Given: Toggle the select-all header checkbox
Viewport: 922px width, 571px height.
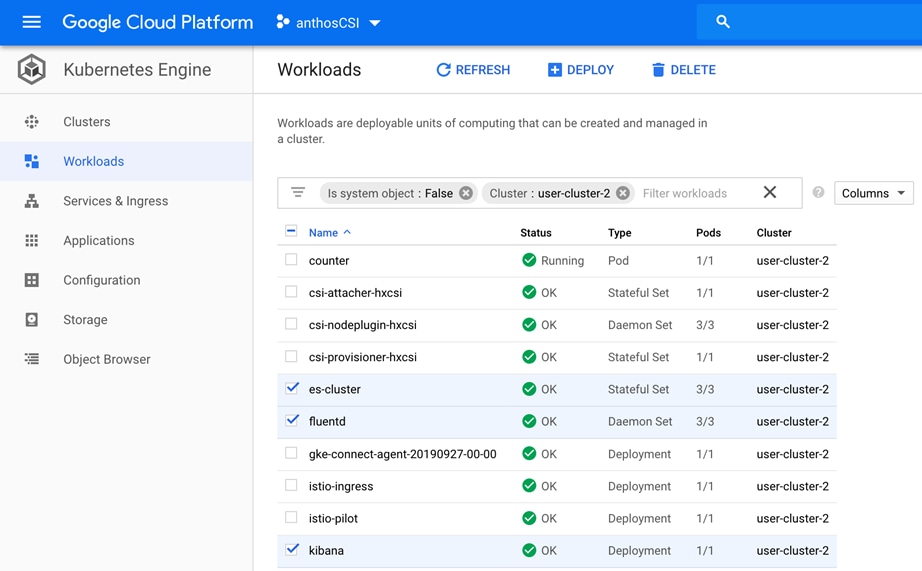Looking at the screenshot, I should pyautogui.click(x=291, y=231).
